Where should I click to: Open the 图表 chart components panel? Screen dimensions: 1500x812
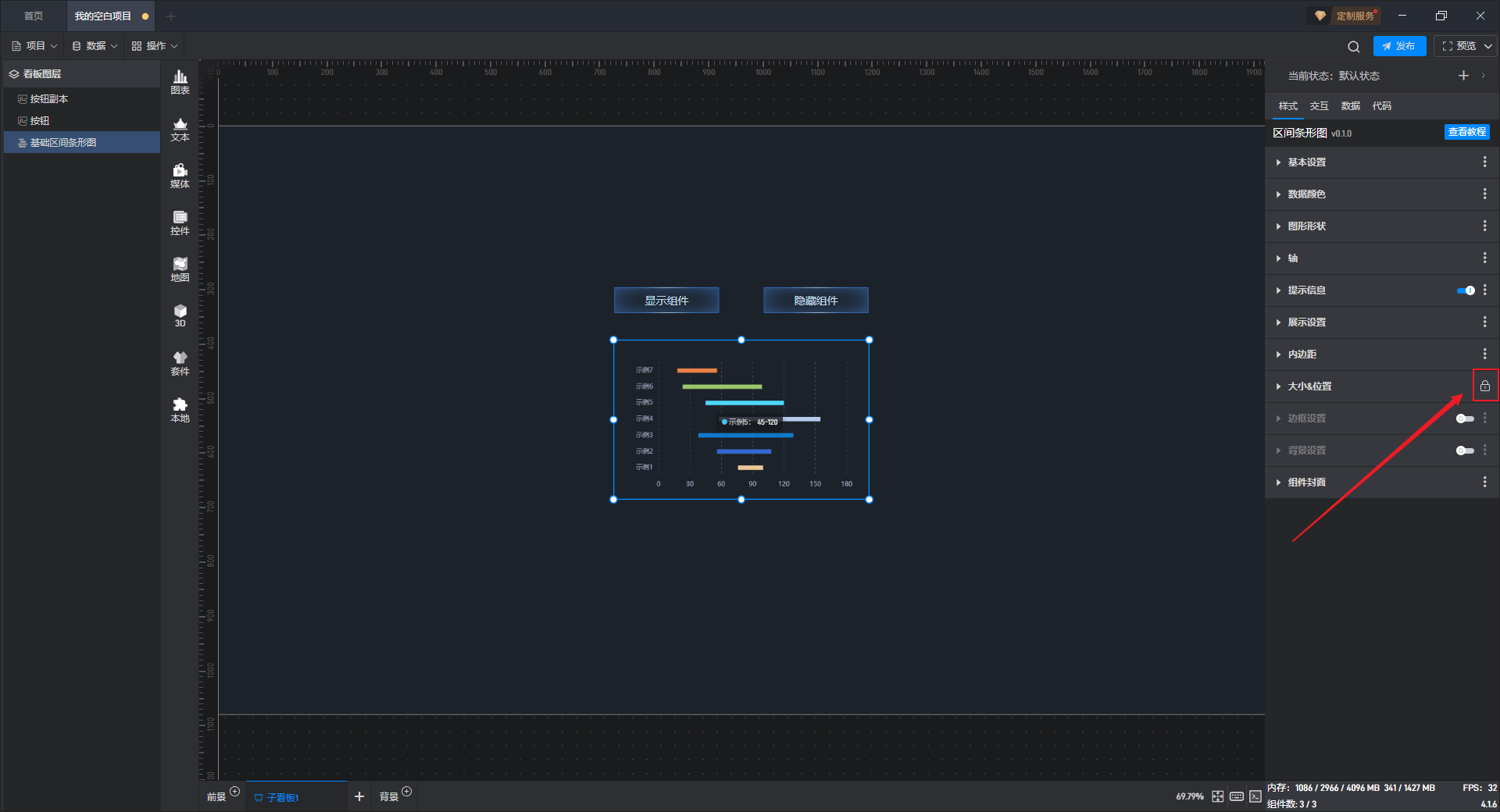[180, 81]
